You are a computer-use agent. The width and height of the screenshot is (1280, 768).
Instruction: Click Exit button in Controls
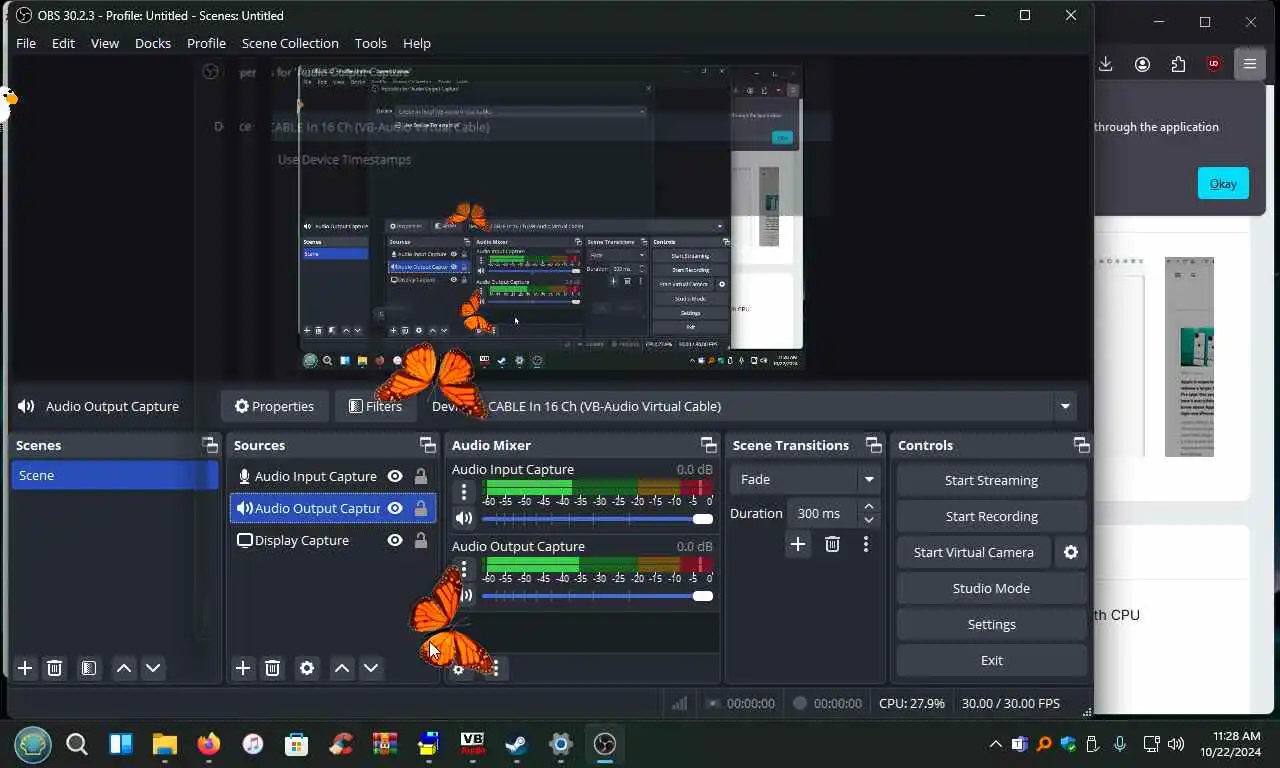tap(991, 660)
